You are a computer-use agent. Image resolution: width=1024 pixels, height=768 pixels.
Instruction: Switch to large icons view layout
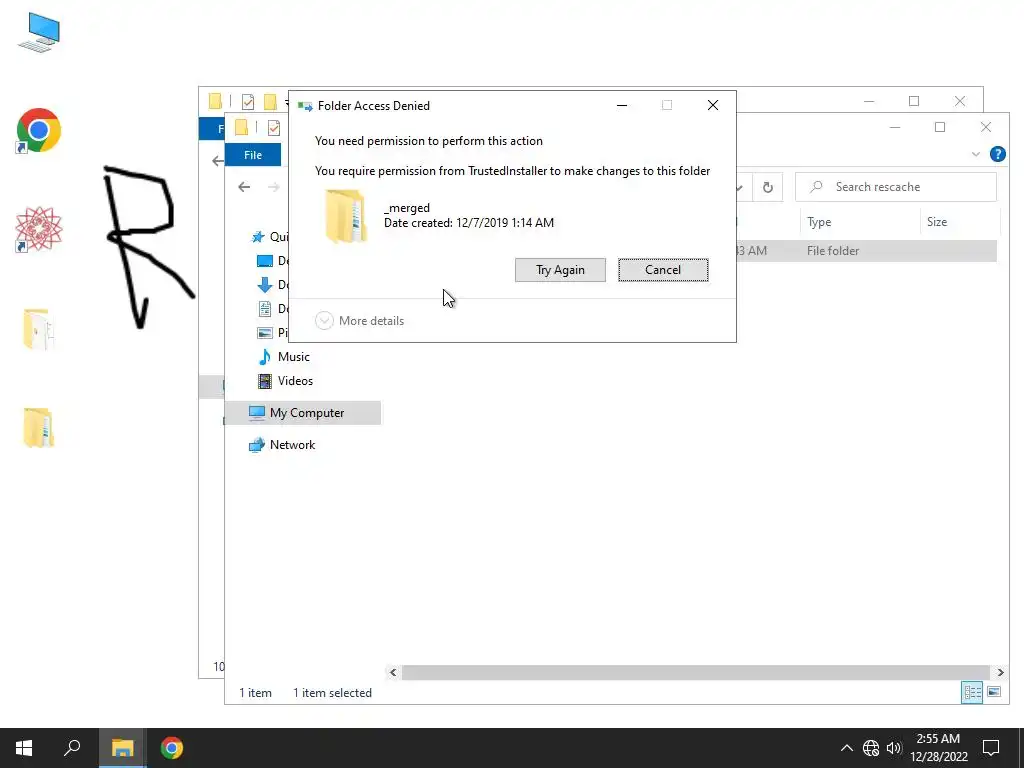pos(994,692)
